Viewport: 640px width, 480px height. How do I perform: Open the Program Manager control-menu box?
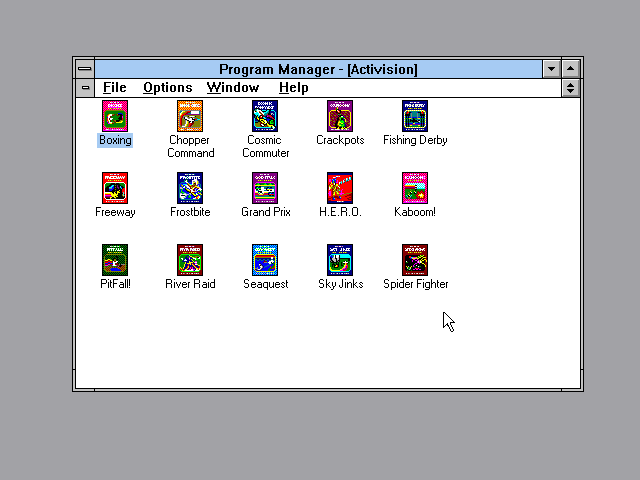click(x=85, y=69)
